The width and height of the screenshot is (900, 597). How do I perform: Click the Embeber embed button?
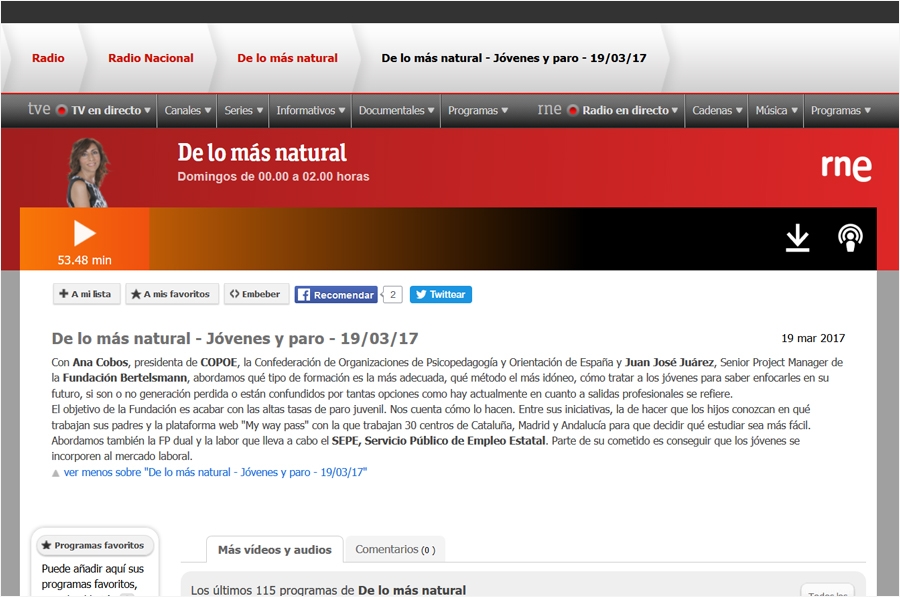point(256,294)
